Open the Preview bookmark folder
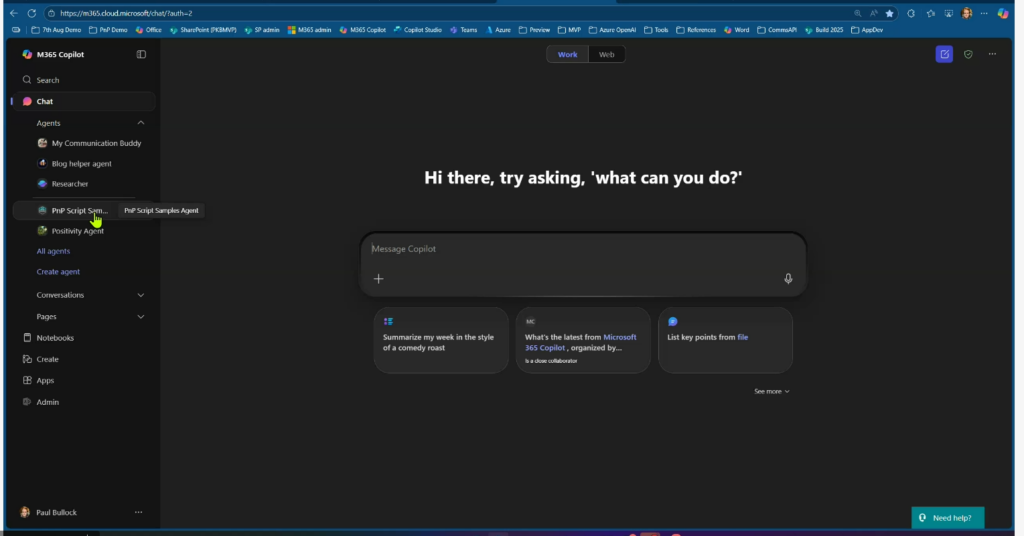 pos(534,30)
